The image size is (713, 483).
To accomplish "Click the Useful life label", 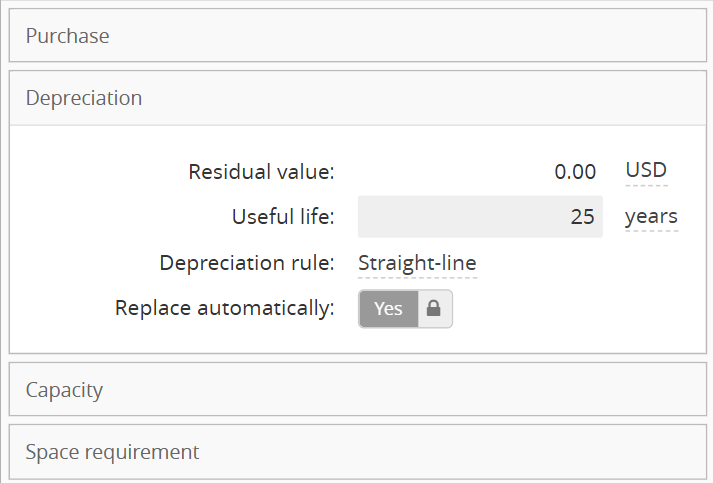I will click(283, 217).
